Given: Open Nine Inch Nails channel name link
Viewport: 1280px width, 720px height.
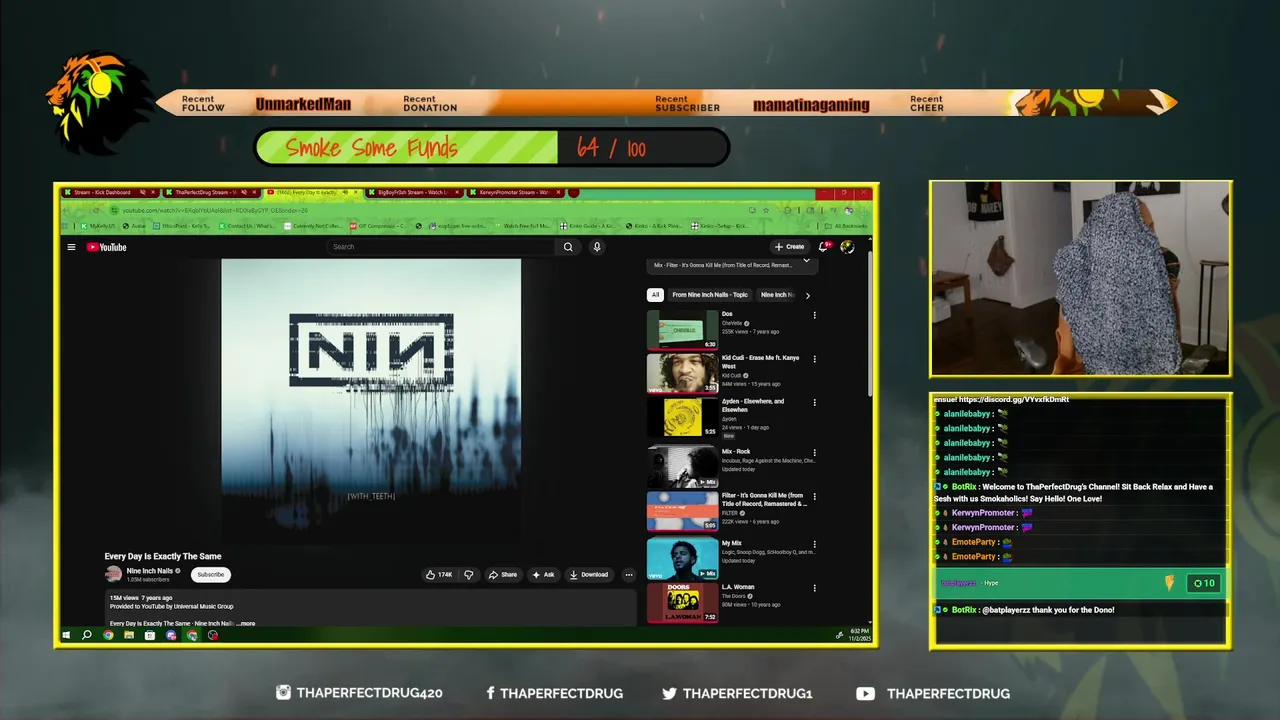Looking at the screenshot, I should tap(149, 571).
